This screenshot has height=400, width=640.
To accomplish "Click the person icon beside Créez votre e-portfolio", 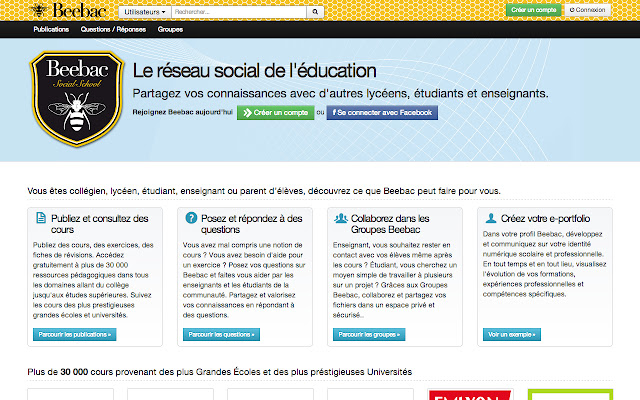I will (x=491, y=218).
